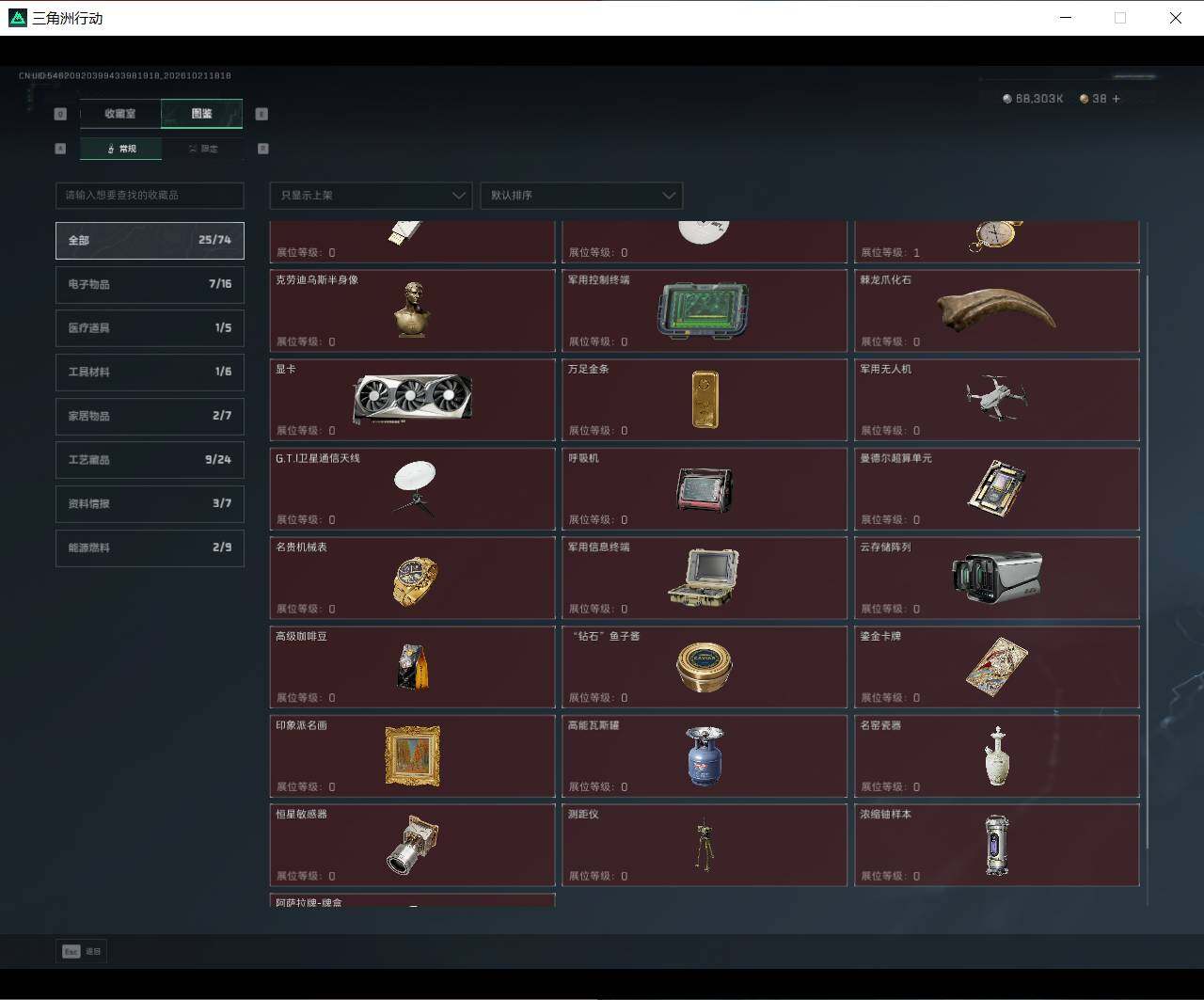
Task: Click the Esc 返回 exit button
Action: (82, 951)
